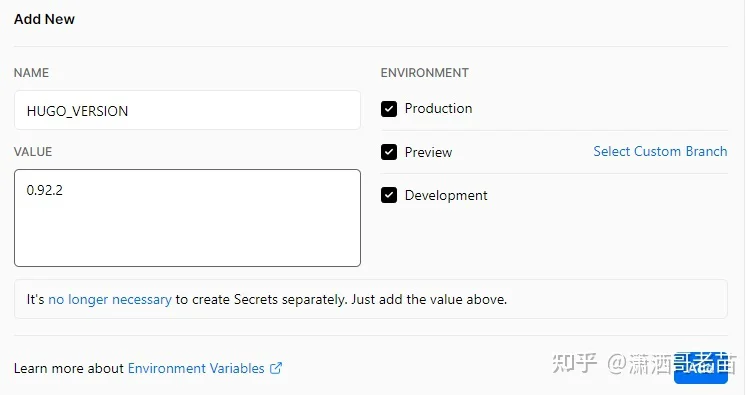Open the Select Custom Branch link
Screen dimensions: 756x395
click(660, 151)
